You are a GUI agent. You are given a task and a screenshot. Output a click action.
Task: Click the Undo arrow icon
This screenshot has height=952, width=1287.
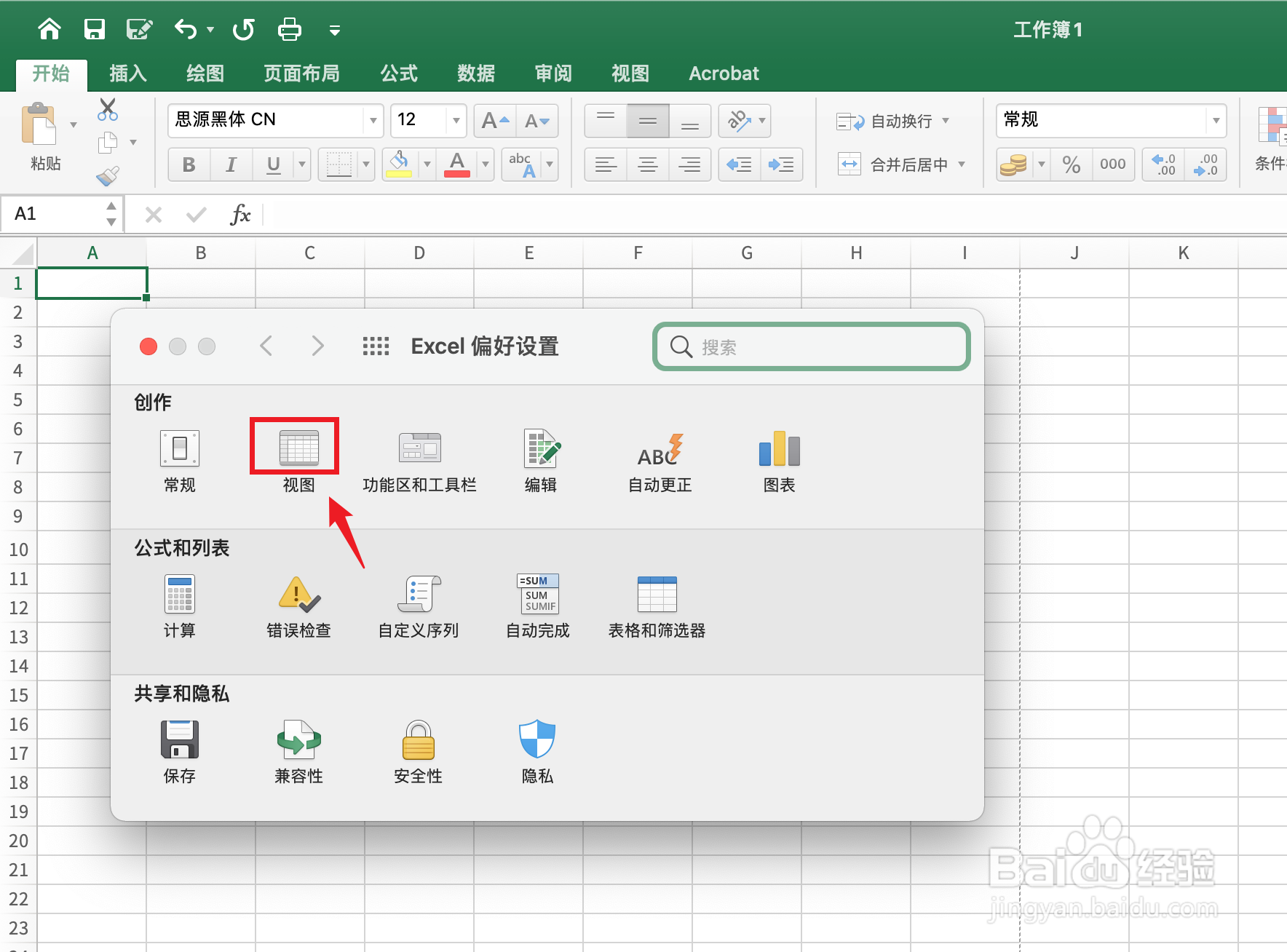tap(186, 29)
